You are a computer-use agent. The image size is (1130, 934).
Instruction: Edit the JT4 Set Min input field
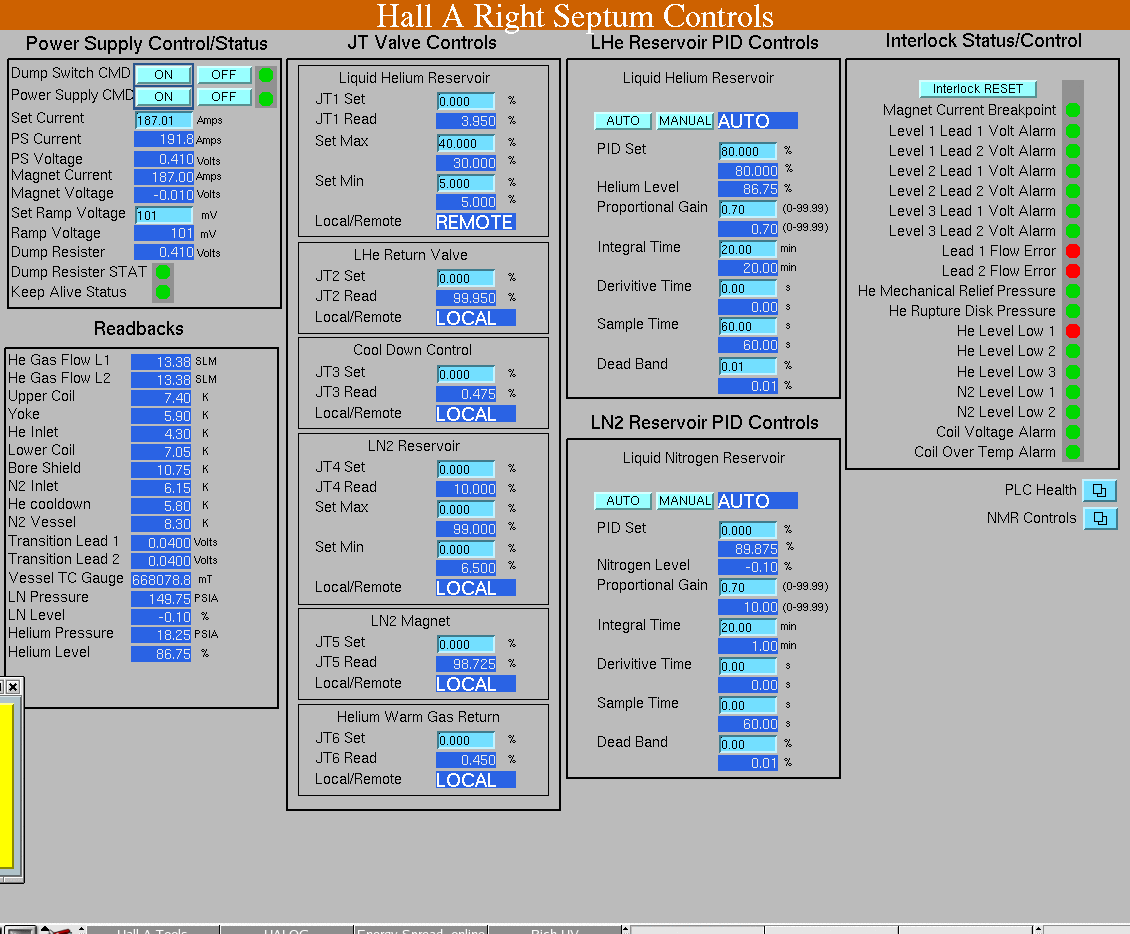[x=466, y=549]
